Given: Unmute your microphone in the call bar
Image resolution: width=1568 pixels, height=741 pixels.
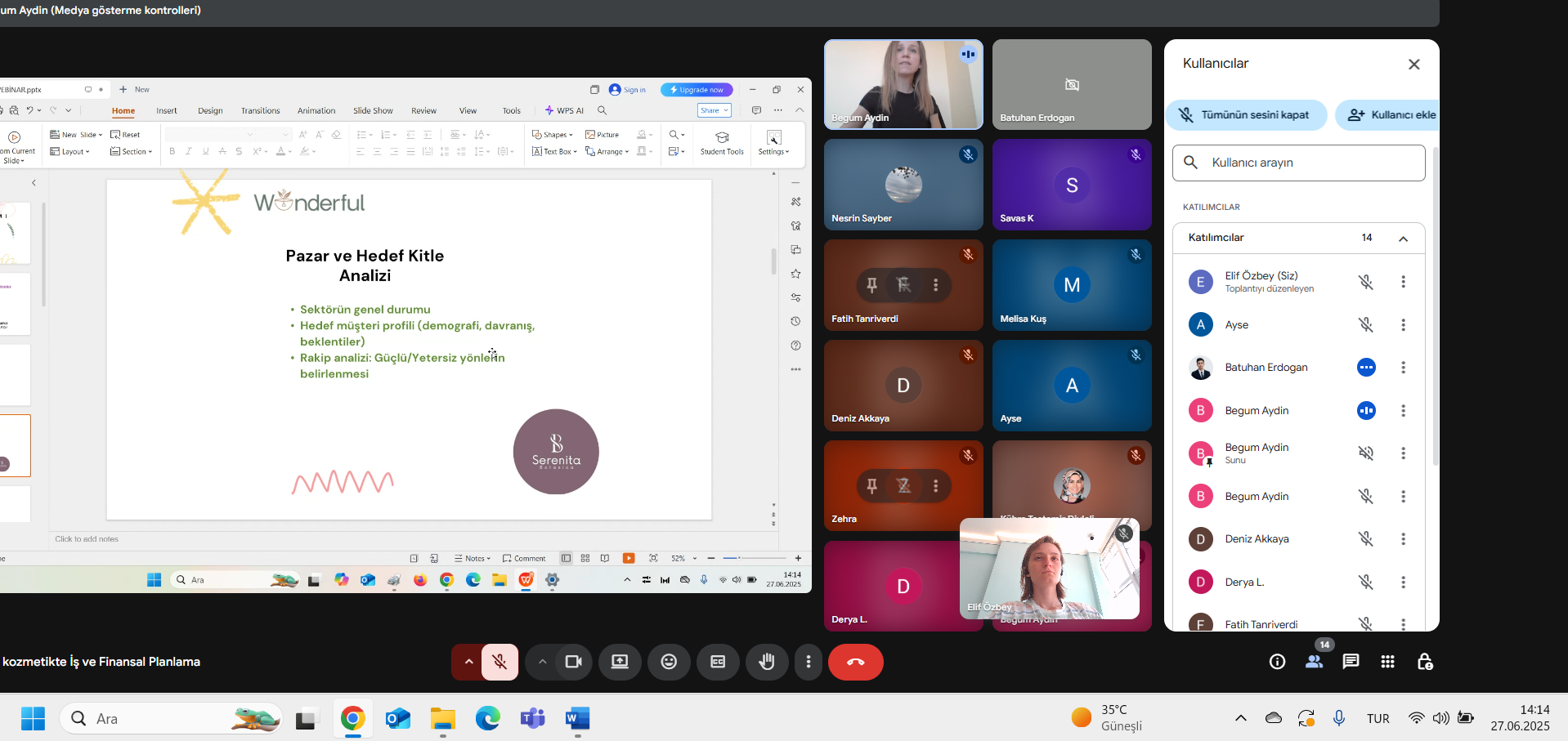Looking at the screenshot, I should click(500, 662).
